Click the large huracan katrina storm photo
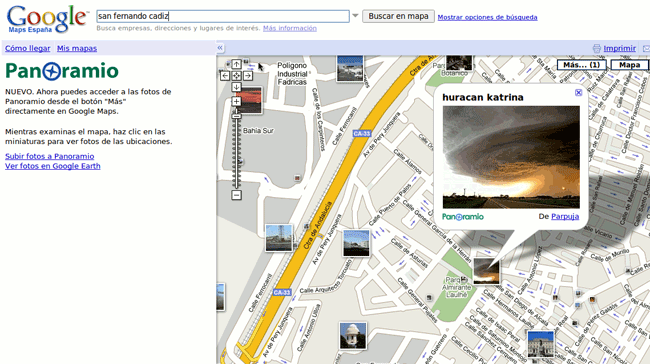650x364 pixels. tap(511, 157)
